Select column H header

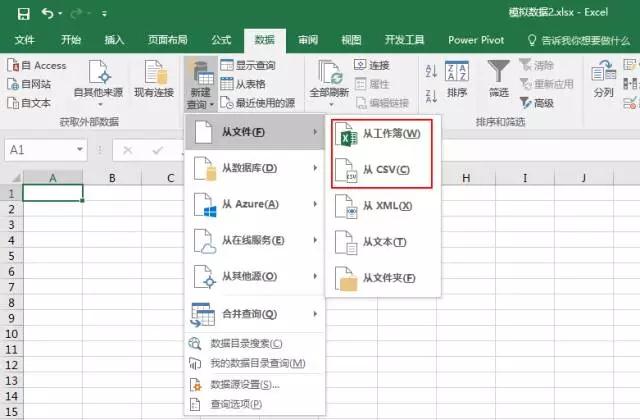click(466, 178)
